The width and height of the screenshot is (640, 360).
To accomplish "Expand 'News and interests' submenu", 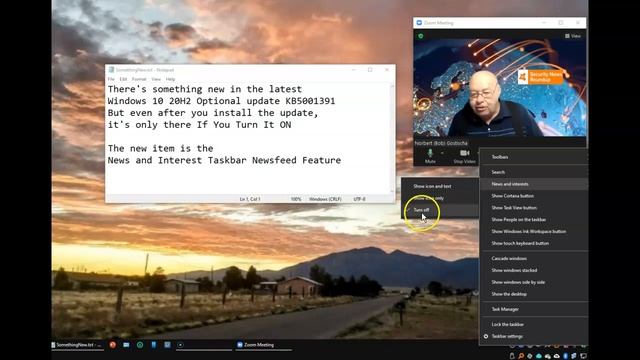I will tap(534, 184).
